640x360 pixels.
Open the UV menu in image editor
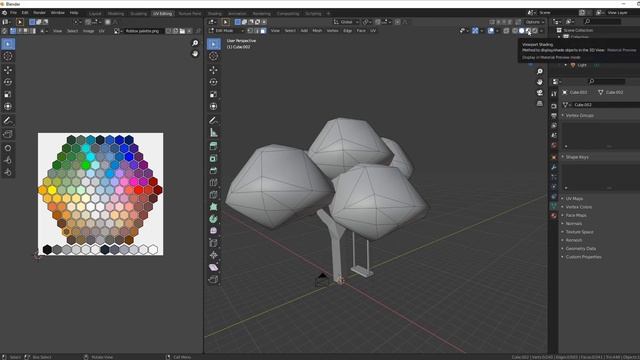102,31
